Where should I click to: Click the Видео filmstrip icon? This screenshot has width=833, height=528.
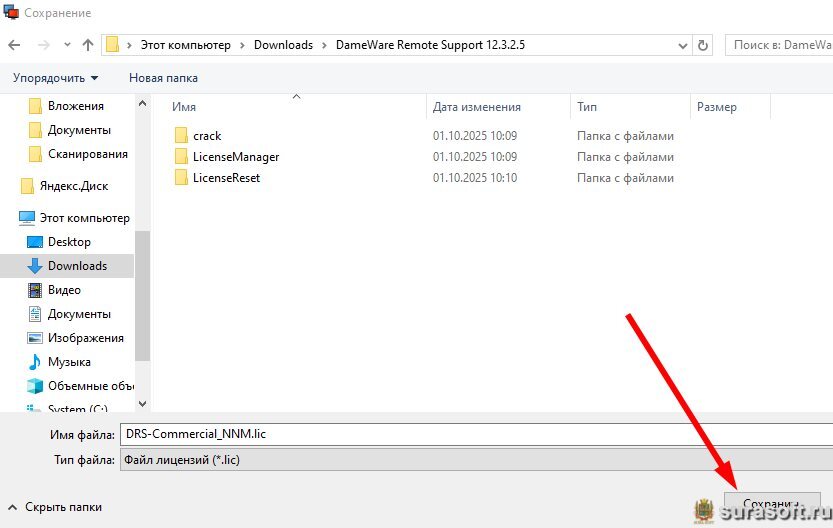(x=35, y=290)
